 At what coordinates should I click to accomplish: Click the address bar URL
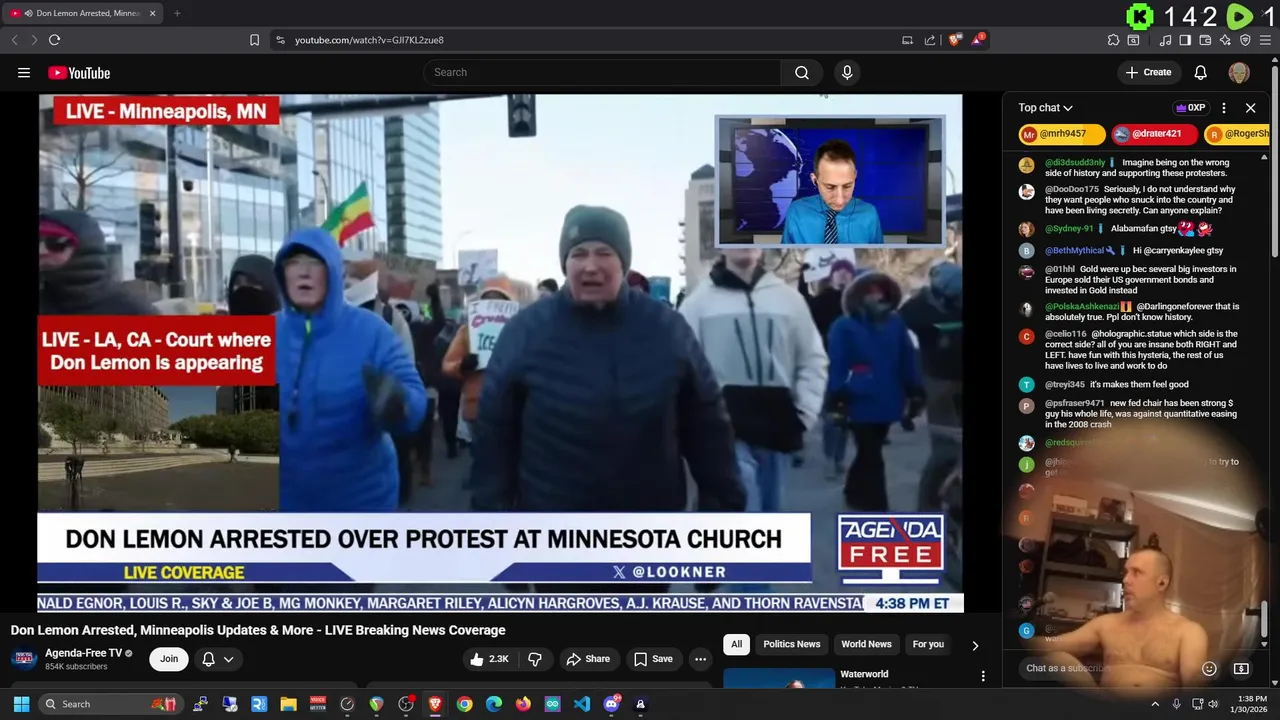point(369,40)
